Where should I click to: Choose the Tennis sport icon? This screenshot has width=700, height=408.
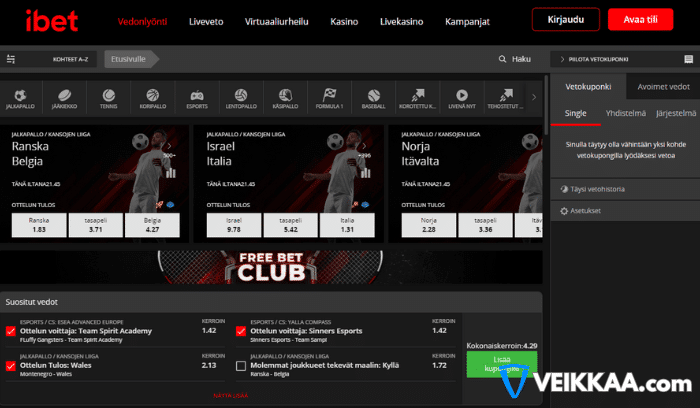109,96
